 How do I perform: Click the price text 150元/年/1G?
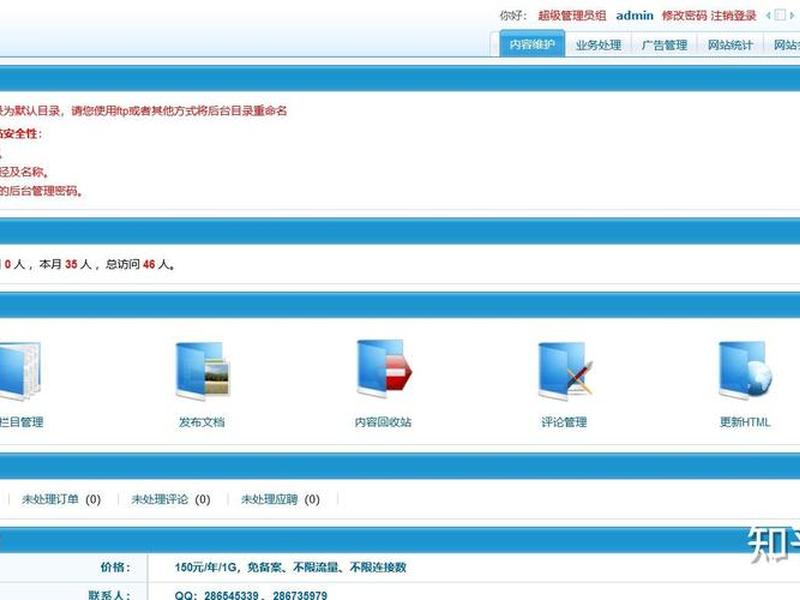(206, 567)
